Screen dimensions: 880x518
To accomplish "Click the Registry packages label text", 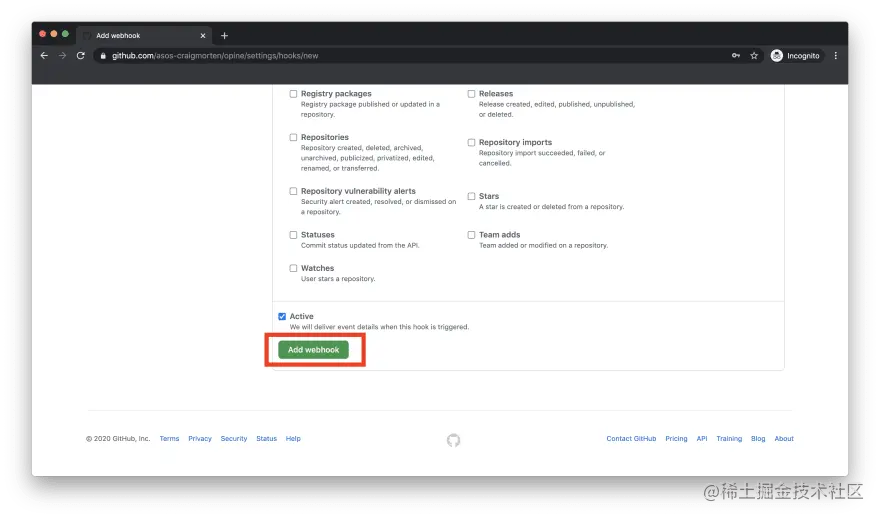I will 336,94.
